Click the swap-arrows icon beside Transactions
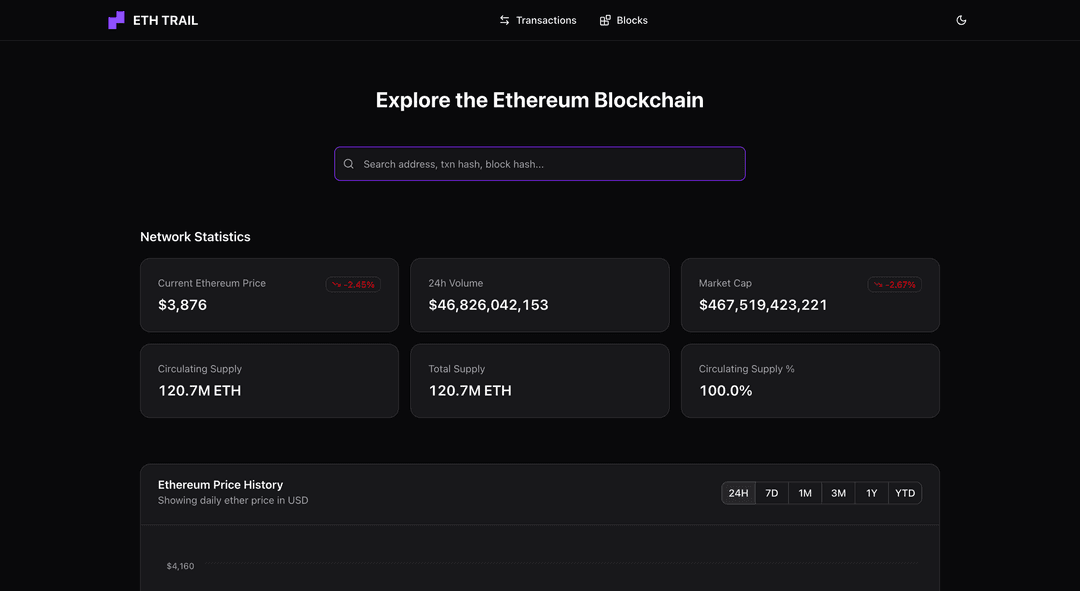 point(504,19)
